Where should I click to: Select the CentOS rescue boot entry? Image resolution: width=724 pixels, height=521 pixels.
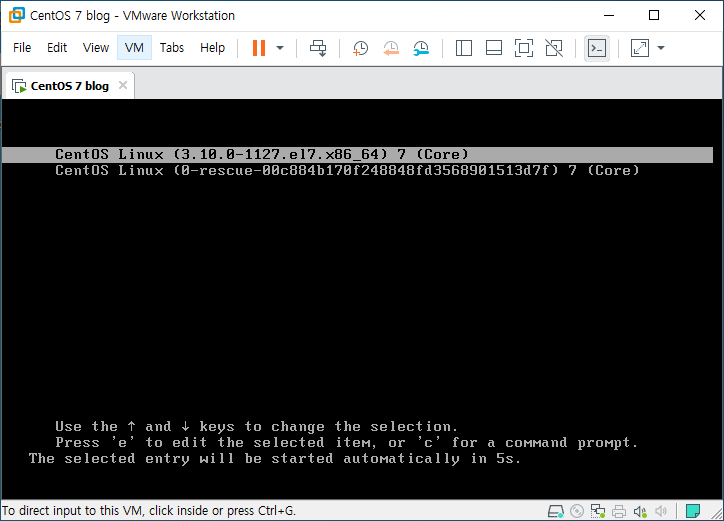point(347,170)
